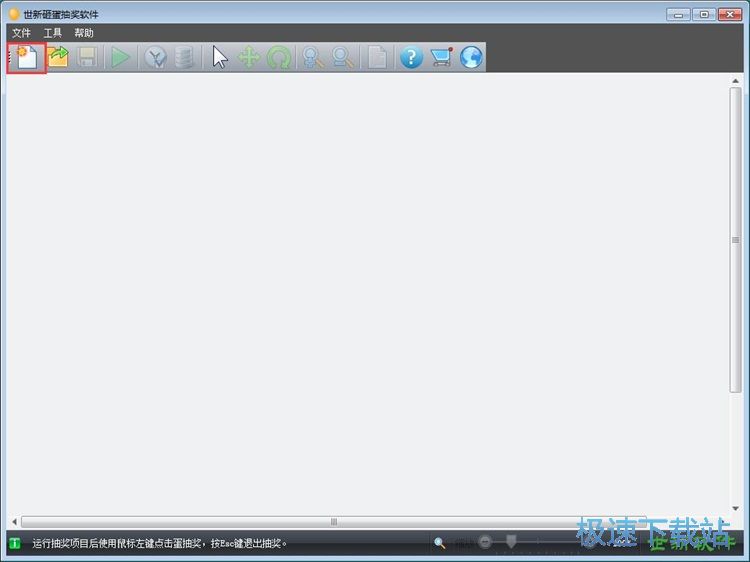Click the green status bar icon

tap(15, 543)
